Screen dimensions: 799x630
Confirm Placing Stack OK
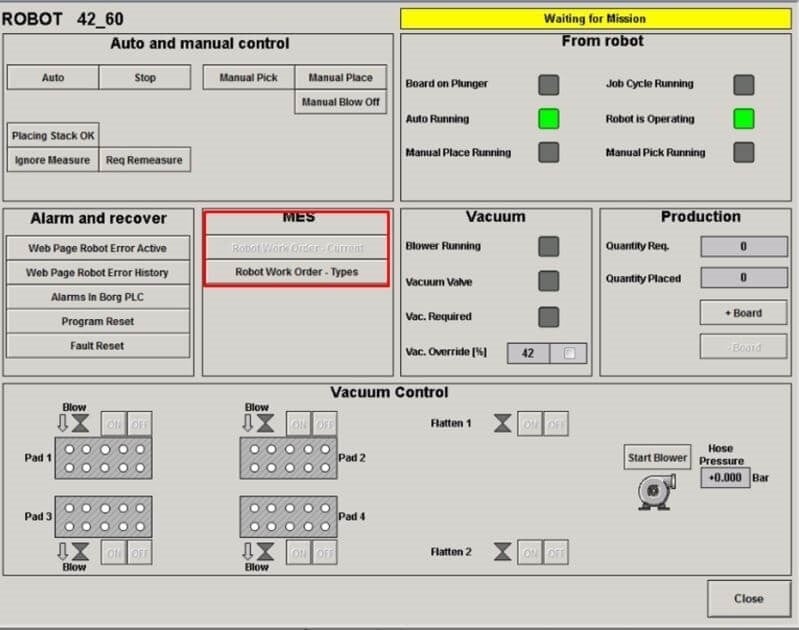[x=53, y=136]
